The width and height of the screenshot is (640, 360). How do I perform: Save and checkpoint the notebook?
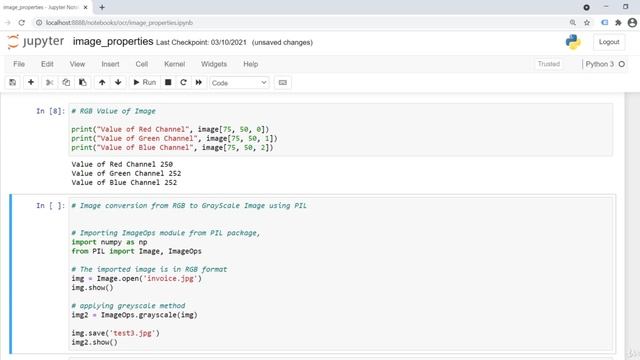coord(13,82)
